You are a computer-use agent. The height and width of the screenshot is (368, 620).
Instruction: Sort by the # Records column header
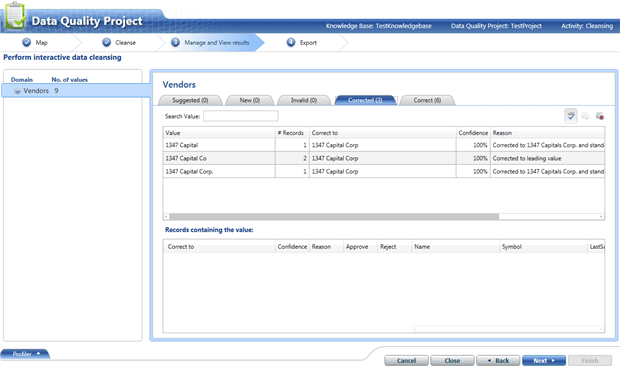click(x=292, y=133)
